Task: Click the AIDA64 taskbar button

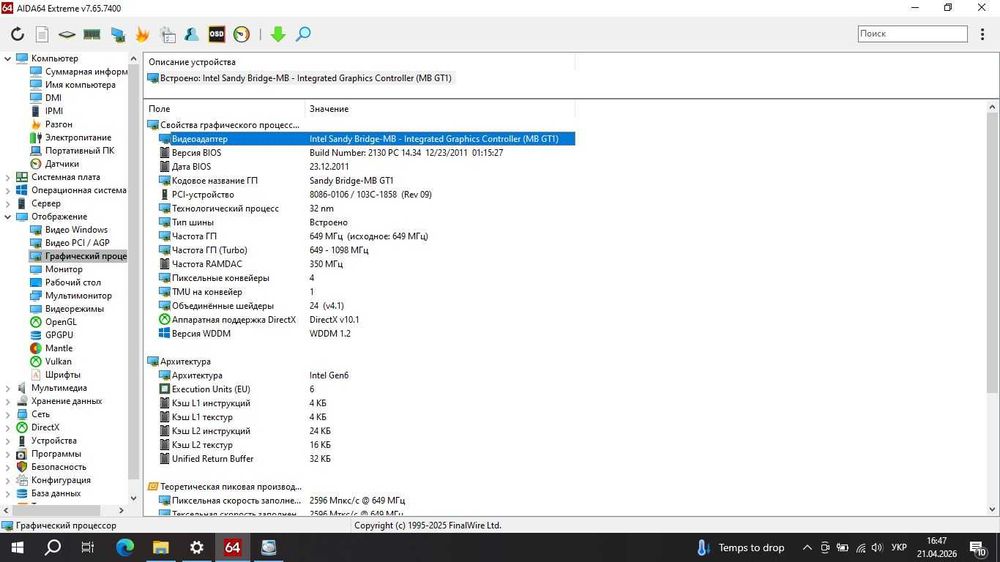Action: (232, 547)
